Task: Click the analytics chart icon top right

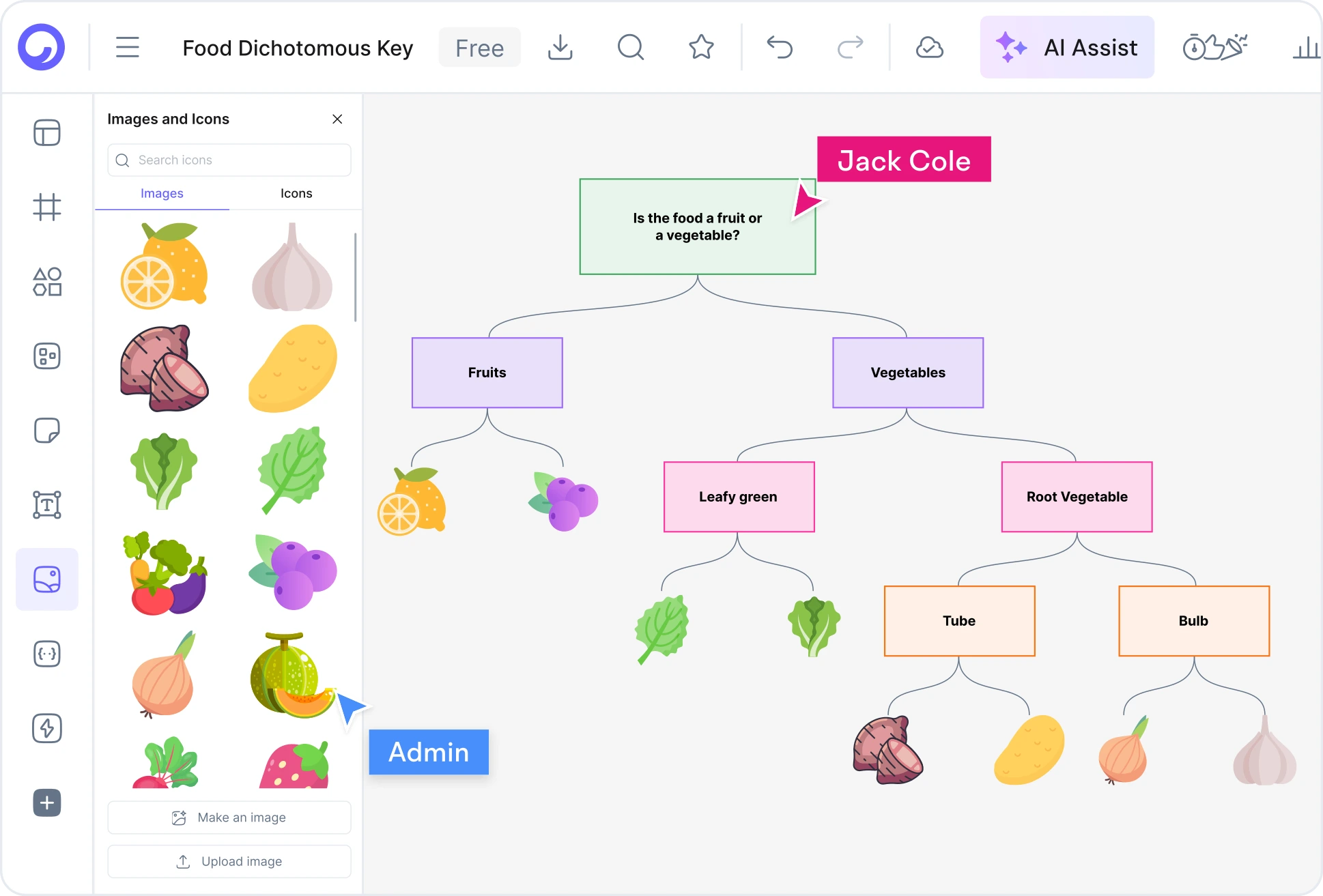Action: pyautogui.click(x=1306, y=47)
